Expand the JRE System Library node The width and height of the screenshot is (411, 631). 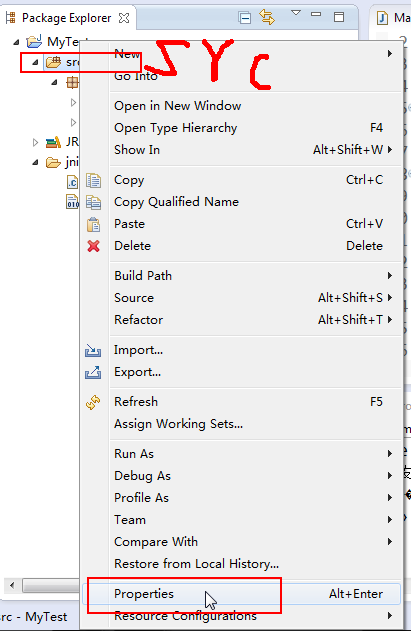(x=35, y=142)
